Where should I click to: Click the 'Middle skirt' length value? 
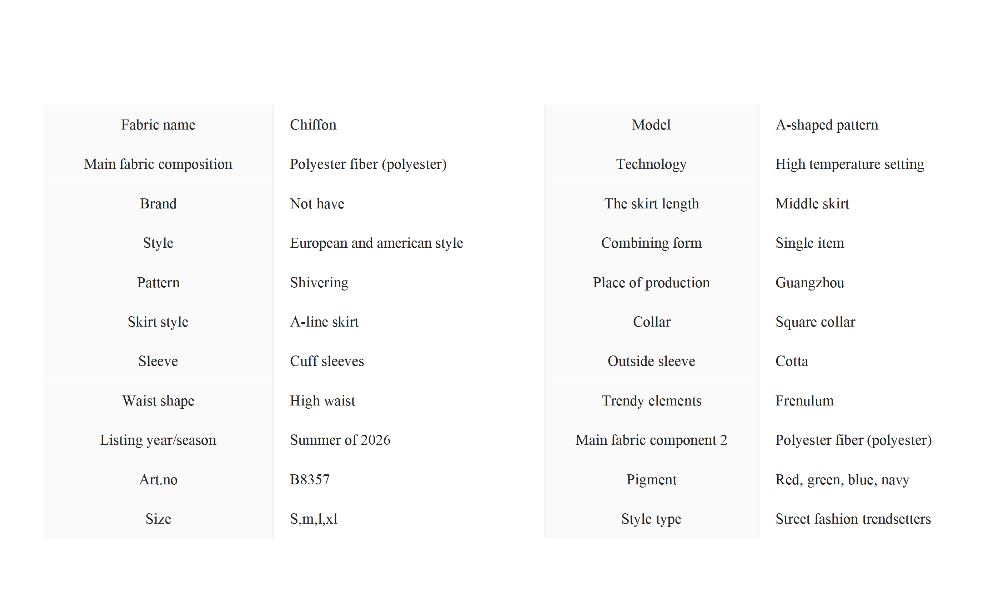click(812, 204)
